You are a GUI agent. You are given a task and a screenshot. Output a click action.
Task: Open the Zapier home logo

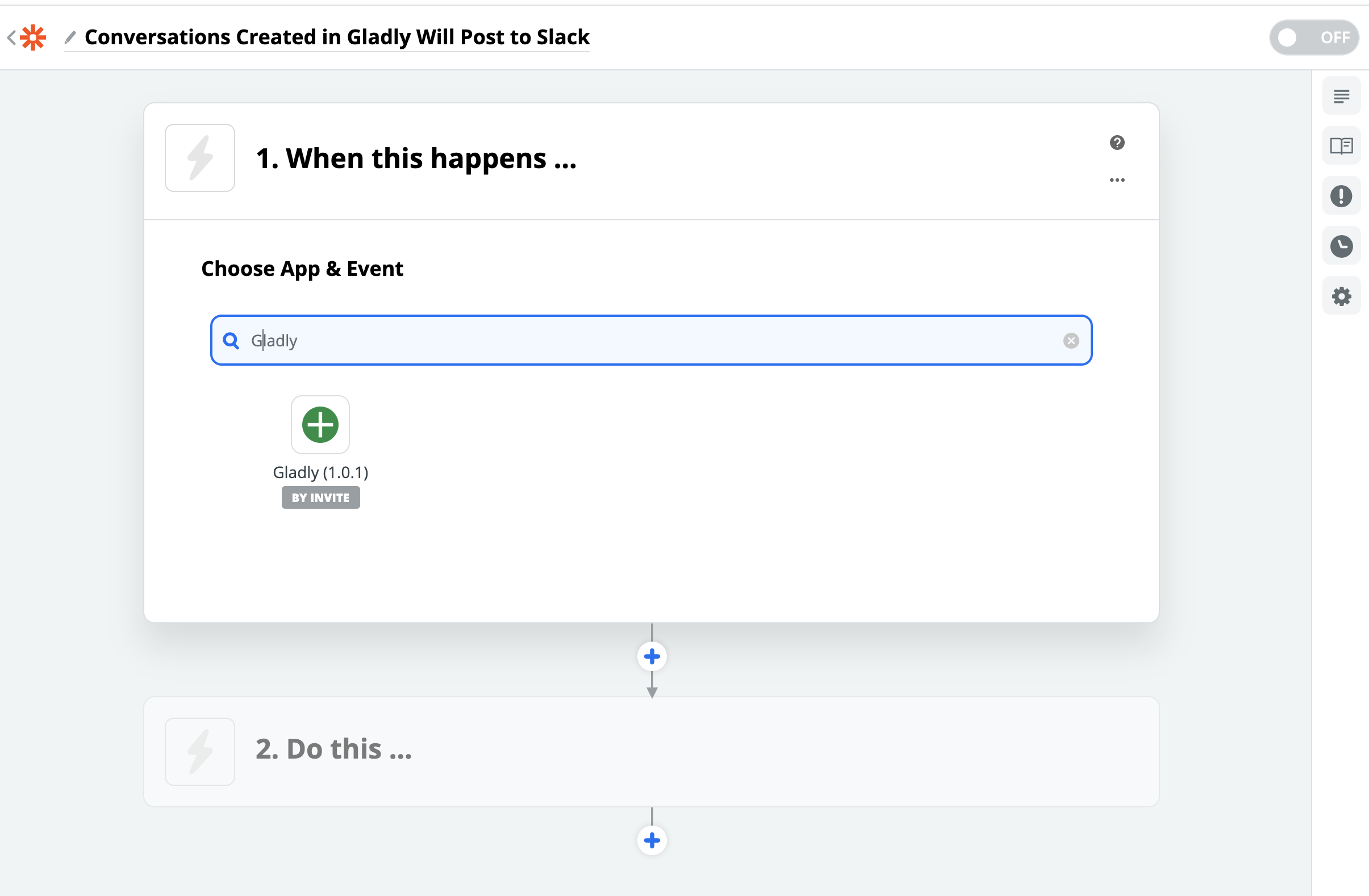(x=33, y=38)
